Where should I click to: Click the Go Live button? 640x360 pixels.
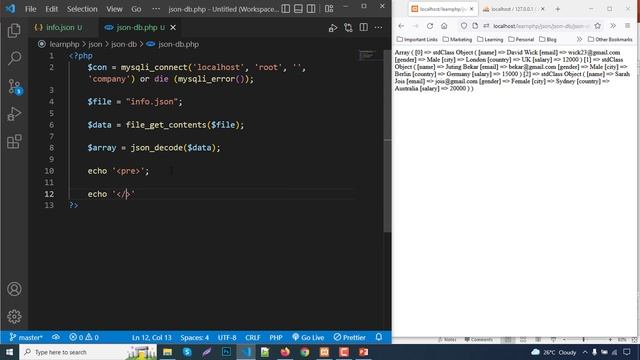308,337
